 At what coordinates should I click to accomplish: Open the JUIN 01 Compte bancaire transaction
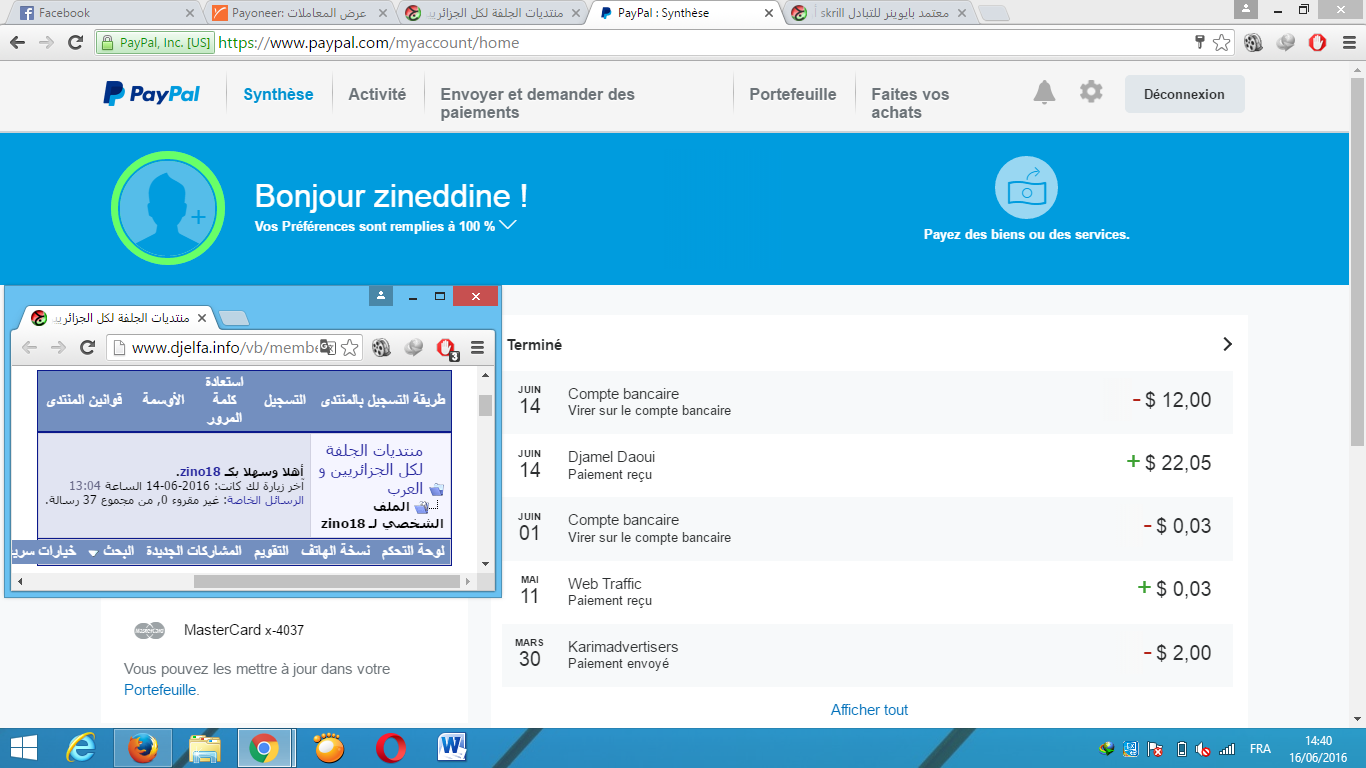(x=868, y=528)
